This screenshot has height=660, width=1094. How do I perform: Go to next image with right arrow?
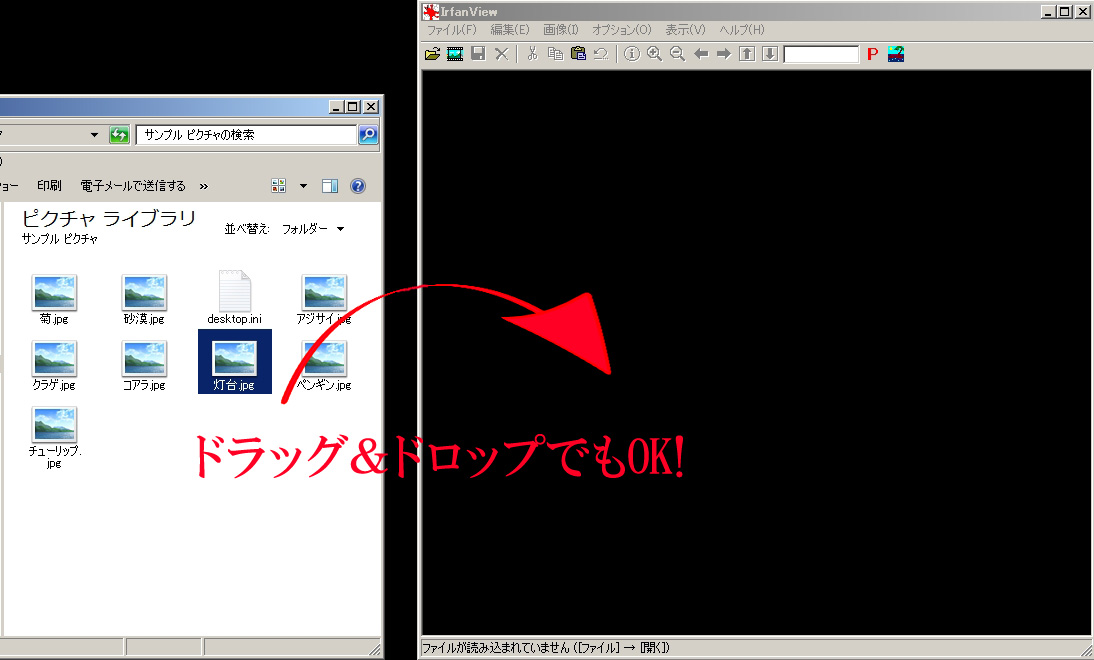point(724,54)
